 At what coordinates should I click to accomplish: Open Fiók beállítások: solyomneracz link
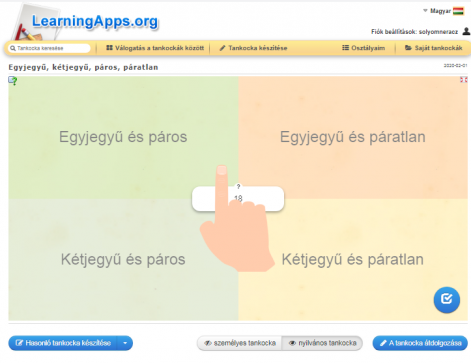(x=414, y=32)
